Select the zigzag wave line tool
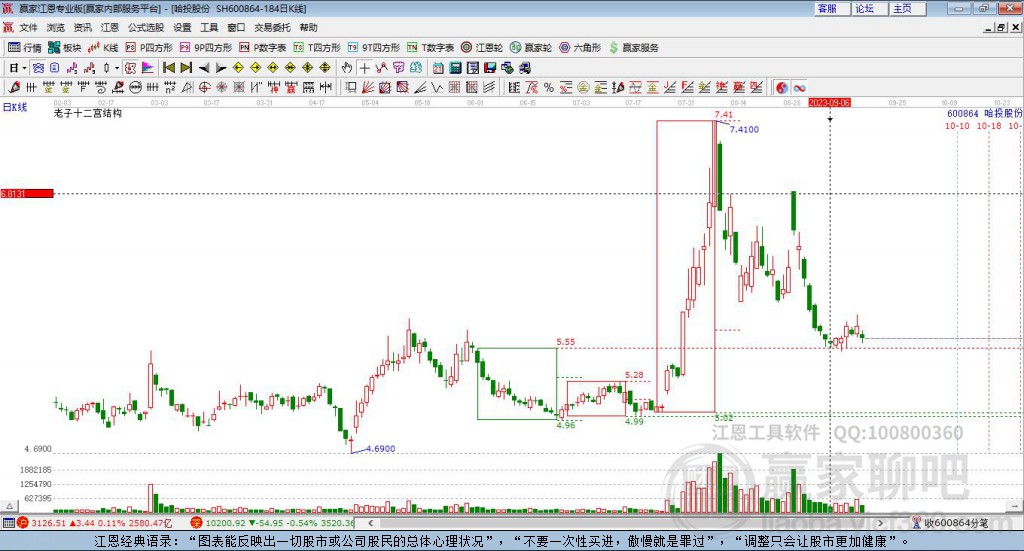The image size is (1024, 551). 437,87
